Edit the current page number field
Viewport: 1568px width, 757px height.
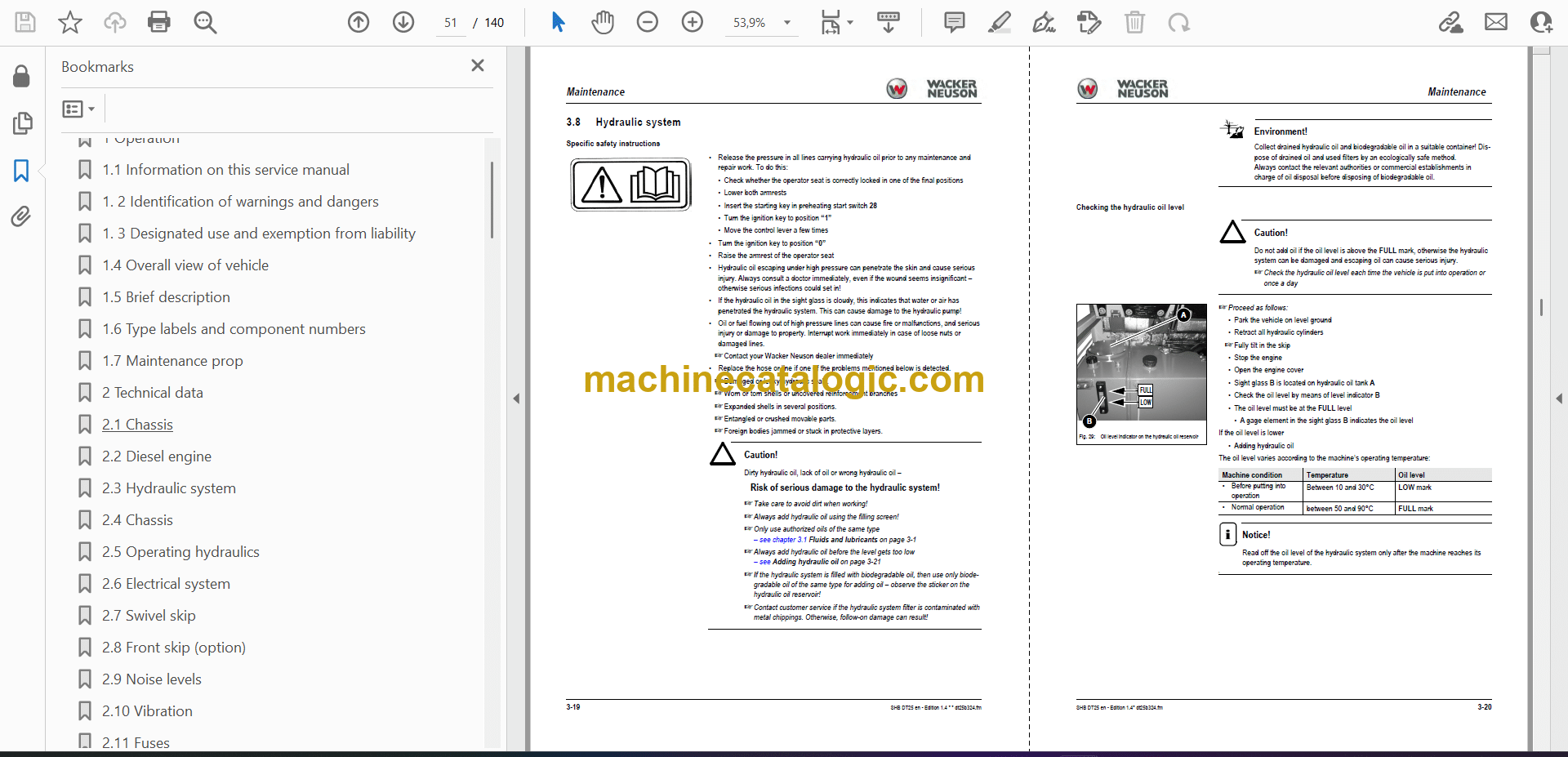451,23
